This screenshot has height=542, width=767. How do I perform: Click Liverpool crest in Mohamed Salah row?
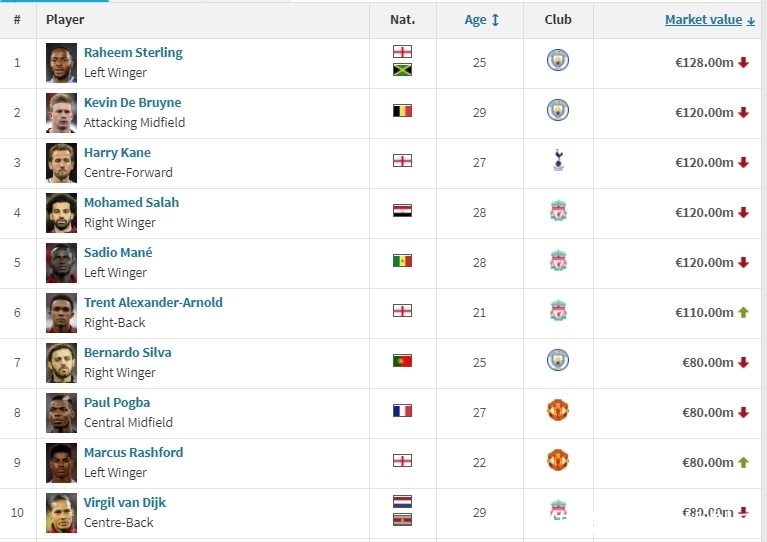(x=558, y=211)
